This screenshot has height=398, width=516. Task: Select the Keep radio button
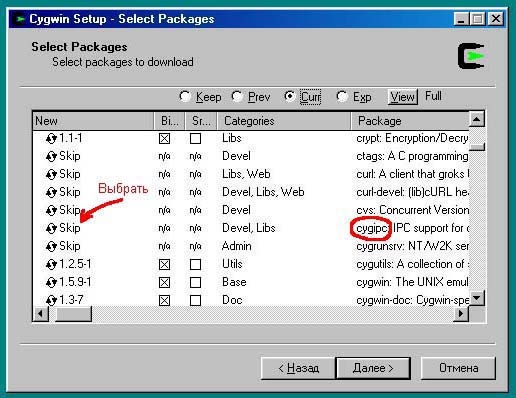[x=185, y=96]
